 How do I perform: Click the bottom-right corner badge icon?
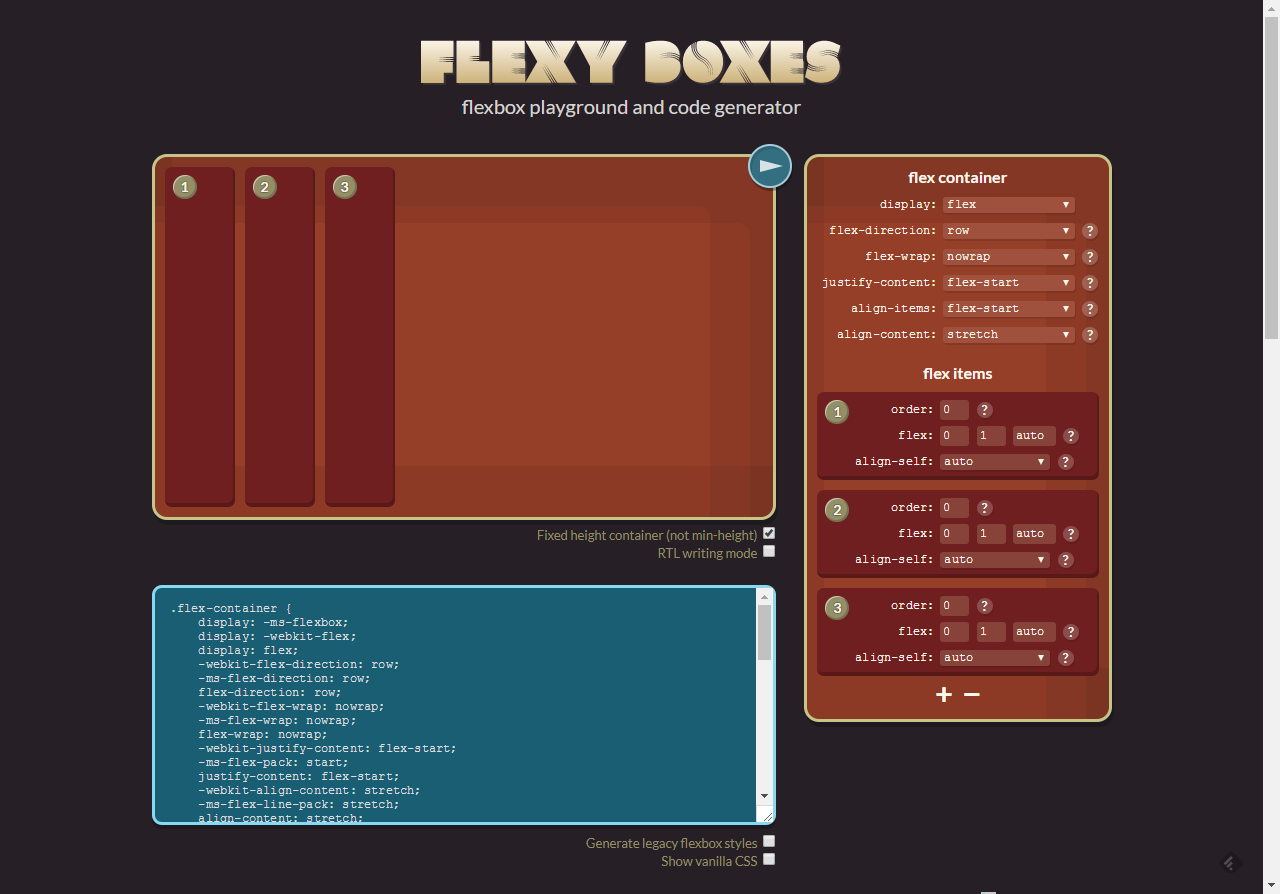click(1231, 862)
